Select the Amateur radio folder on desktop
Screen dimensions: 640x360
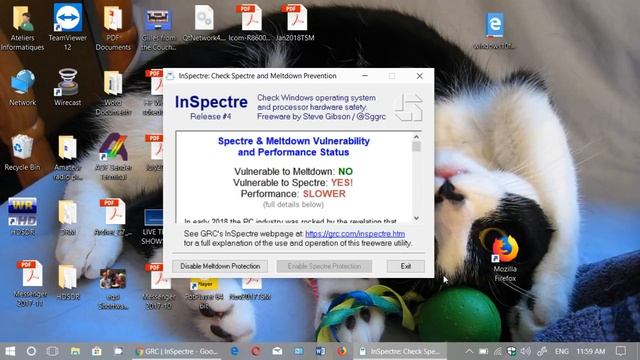click(x=67, y=158)
